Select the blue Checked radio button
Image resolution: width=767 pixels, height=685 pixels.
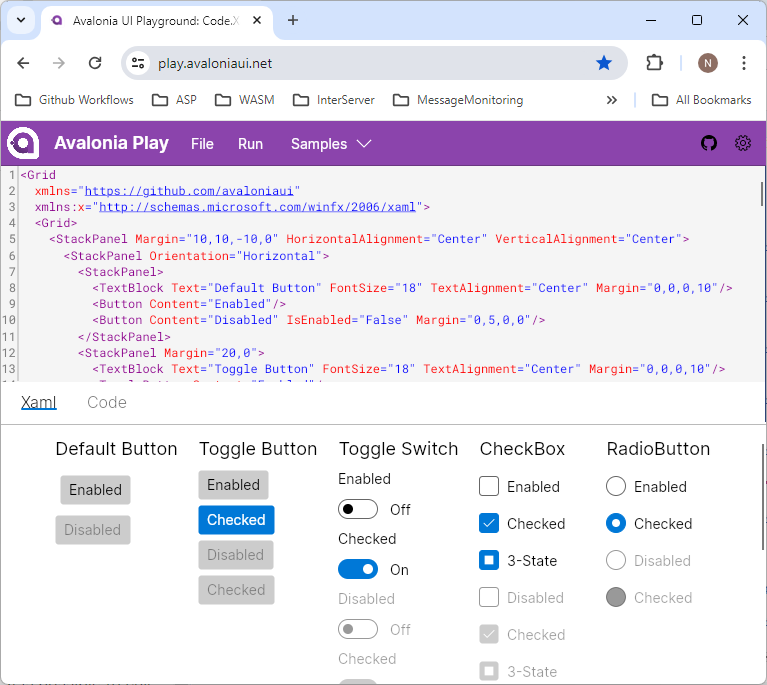tap(615, 524)
